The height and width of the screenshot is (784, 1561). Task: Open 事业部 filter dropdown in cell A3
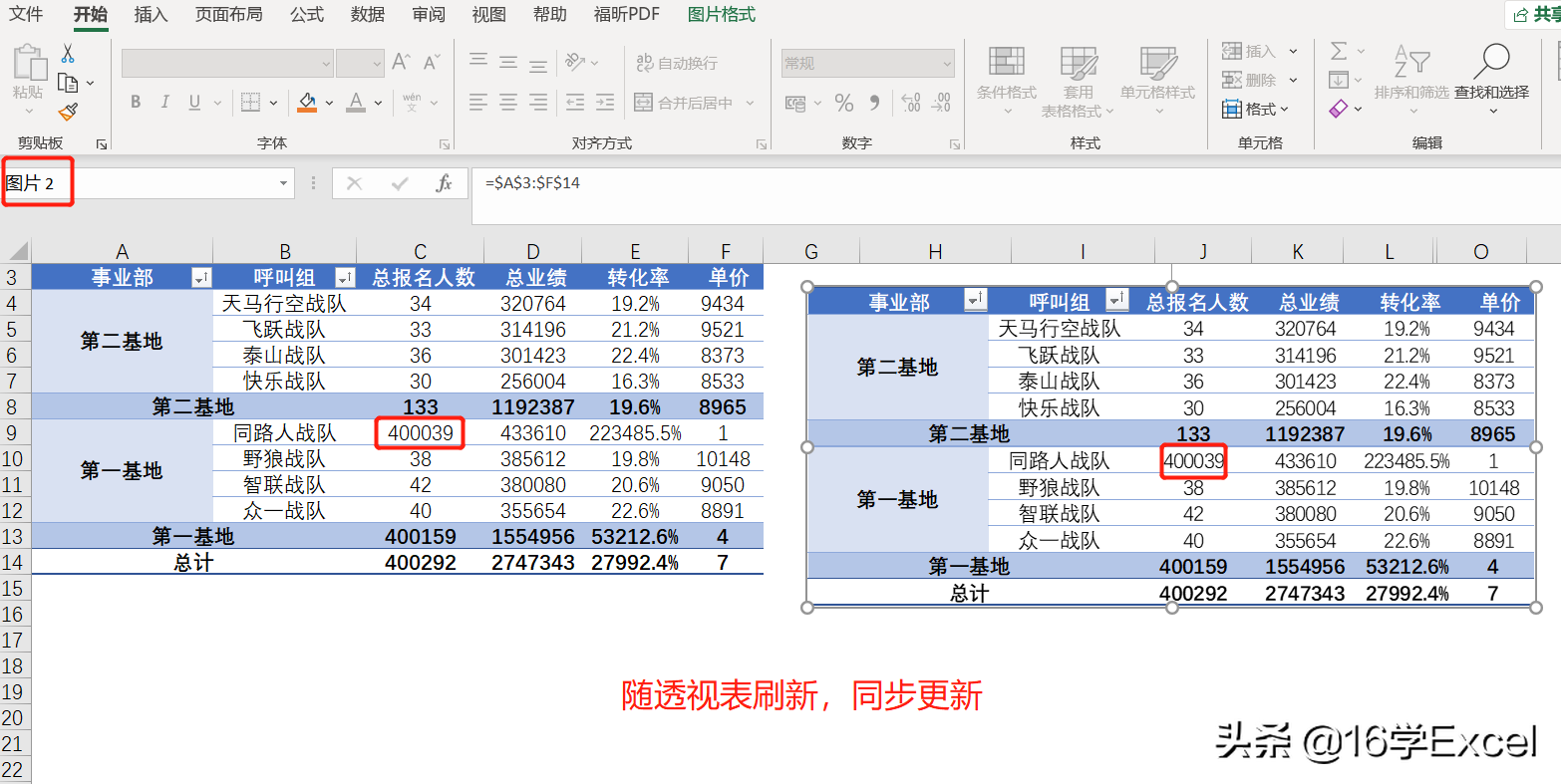pos(200,278)
